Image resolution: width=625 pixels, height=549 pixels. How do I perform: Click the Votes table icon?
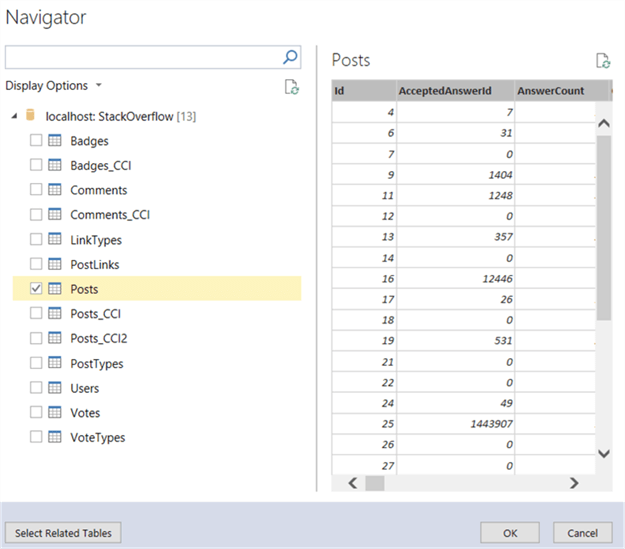[x=55, y=412]
